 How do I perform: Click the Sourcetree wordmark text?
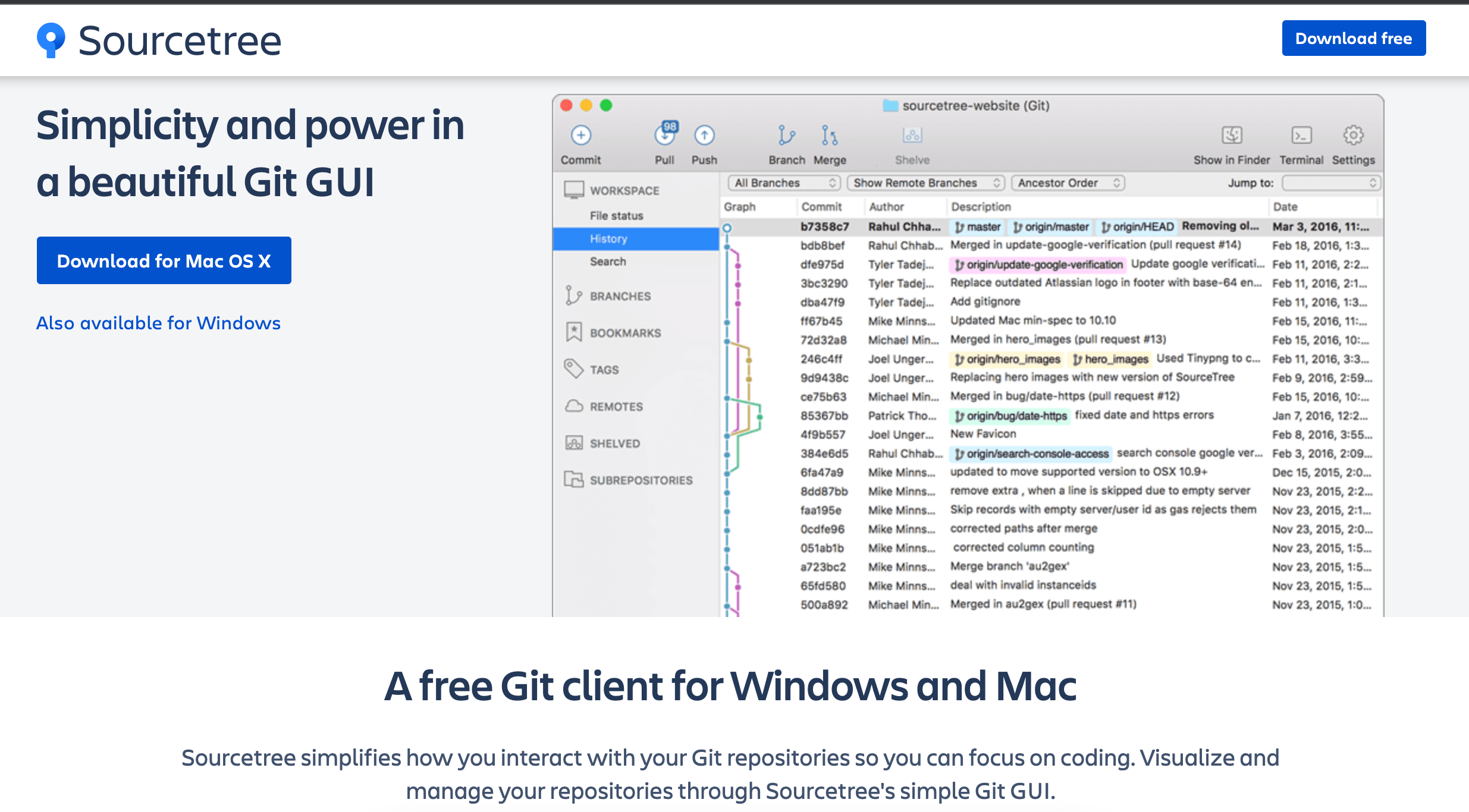[180, 40]
